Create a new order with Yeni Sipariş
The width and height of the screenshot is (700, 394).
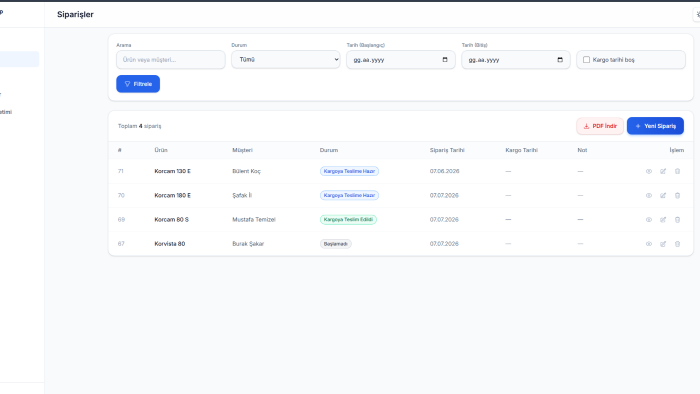tap(655, 126)
